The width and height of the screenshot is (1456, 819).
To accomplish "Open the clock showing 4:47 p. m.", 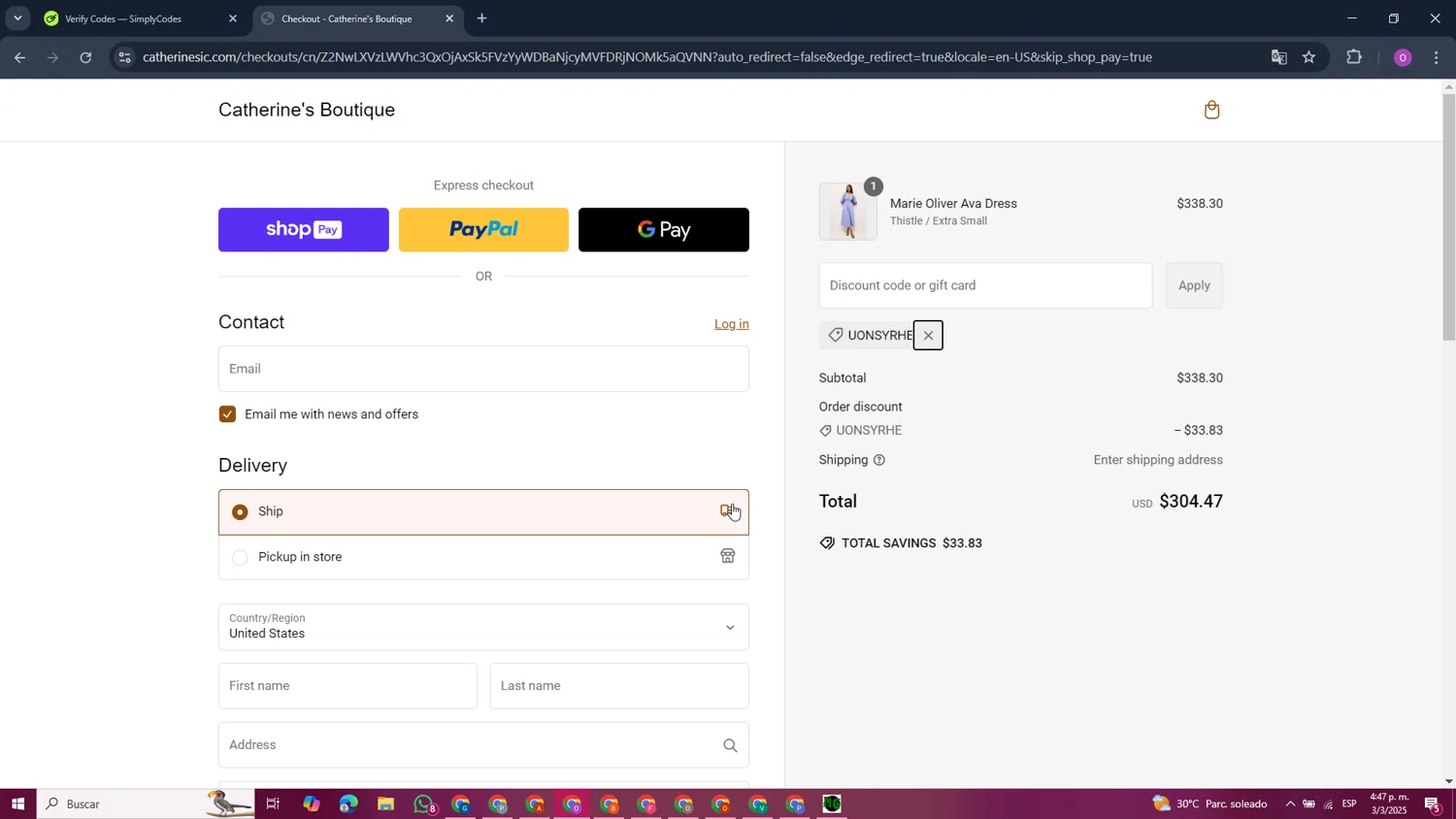I will tap(1389, 803).
